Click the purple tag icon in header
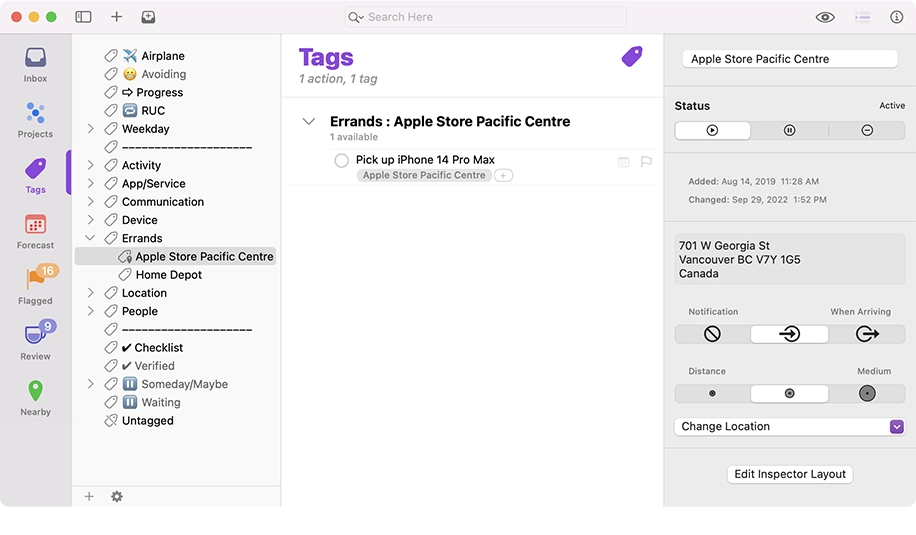Screen dimensions: 916x535 (x=632, y=57)
